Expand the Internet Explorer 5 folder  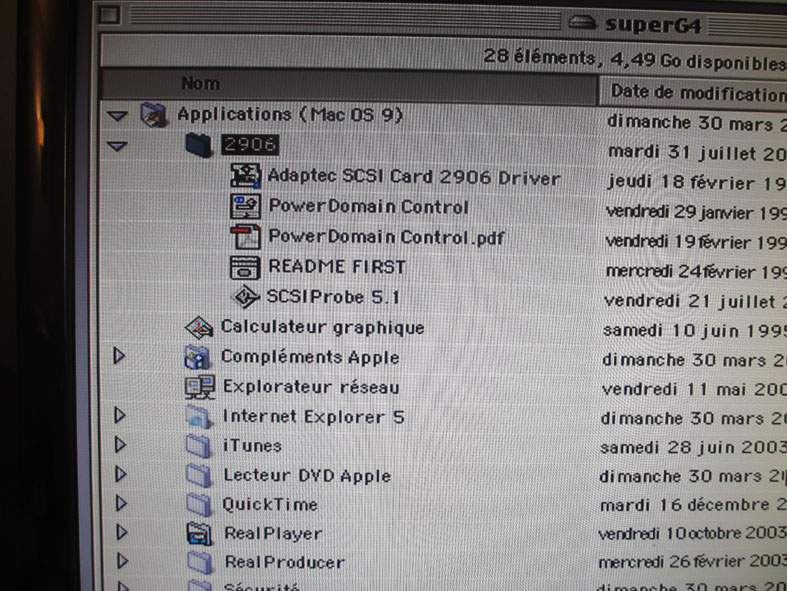119,416
